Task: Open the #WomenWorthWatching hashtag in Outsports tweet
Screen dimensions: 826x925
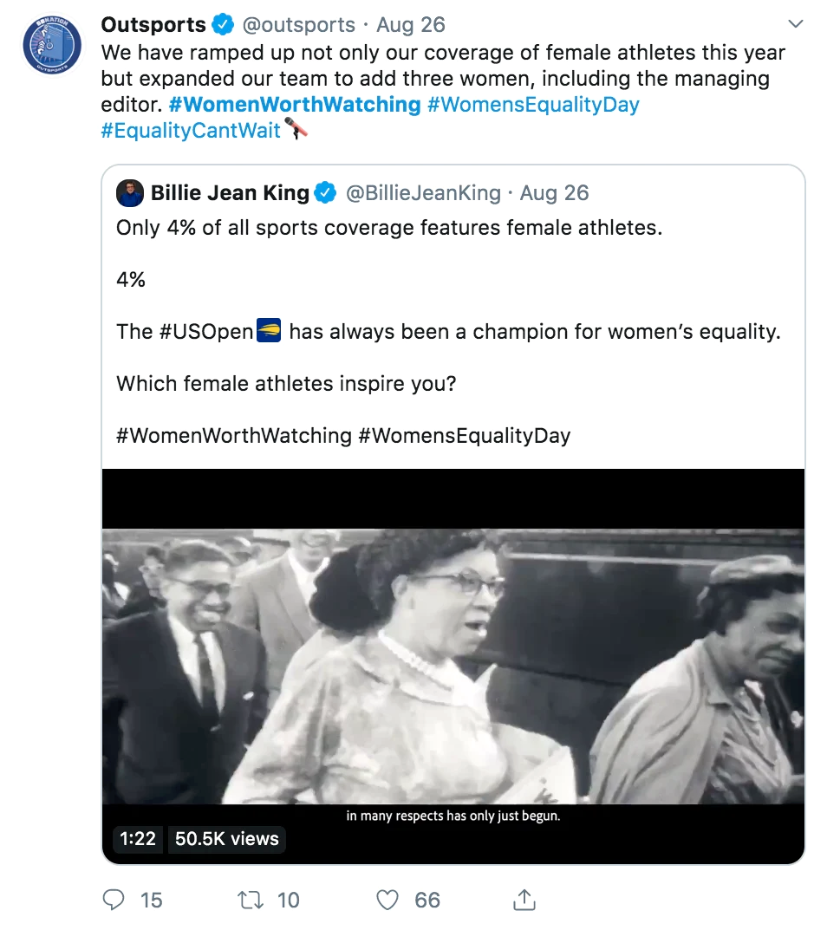Action: (294, 105)
